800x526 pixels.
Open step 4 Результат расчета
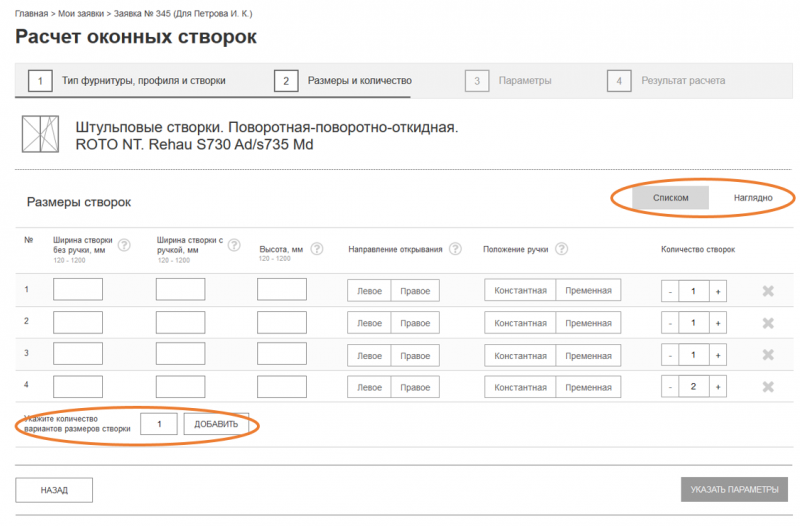pos(666,81)
